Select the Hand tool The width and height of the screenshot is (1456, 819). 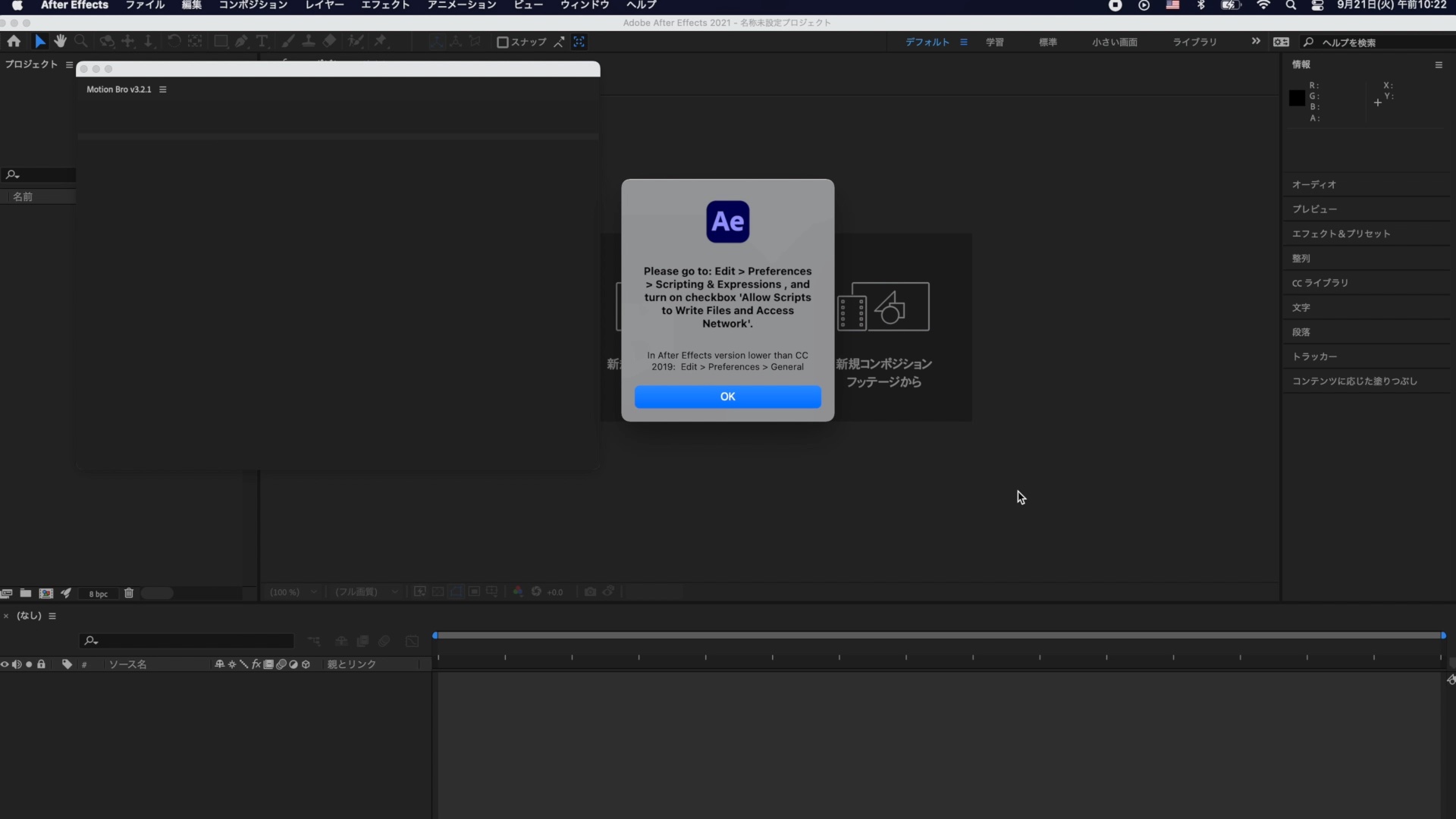point(60,42)
